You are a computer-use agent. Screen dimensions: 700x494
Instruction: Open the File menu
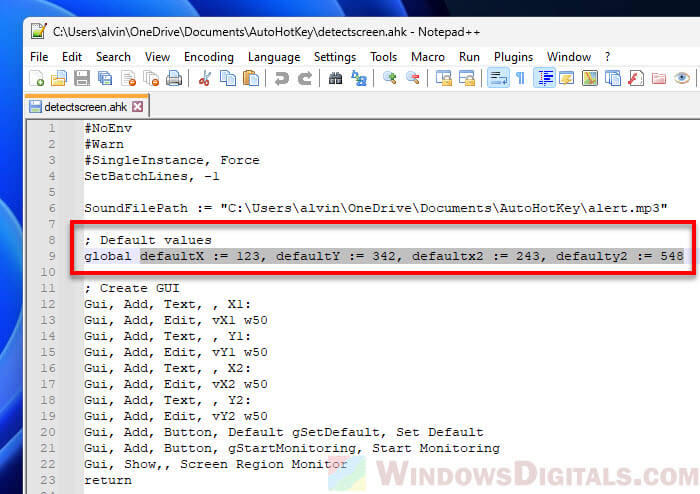coord(39,57)
